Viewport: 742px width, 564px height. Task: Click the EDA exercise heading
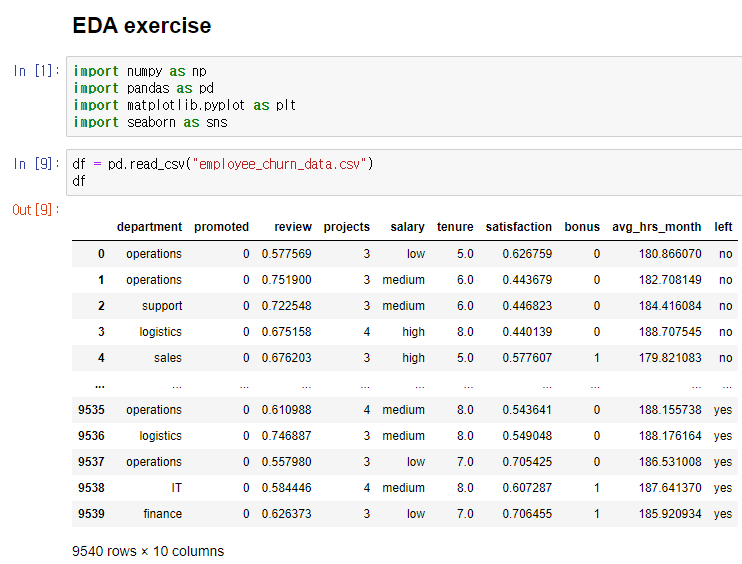pos(141,26)
